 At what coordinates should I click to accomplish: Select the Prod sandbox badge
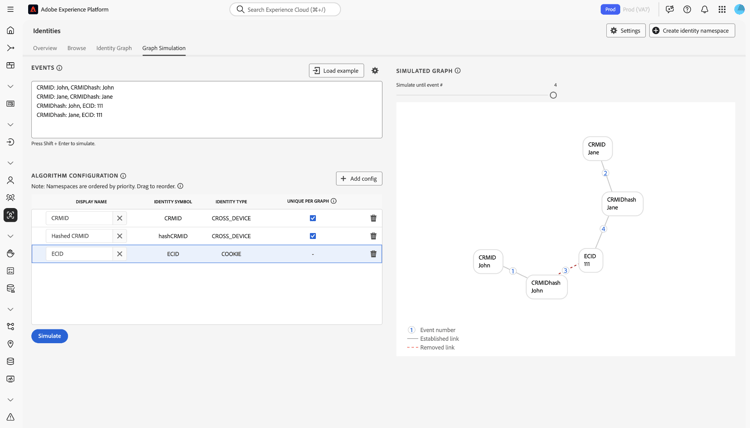(610, 10)
